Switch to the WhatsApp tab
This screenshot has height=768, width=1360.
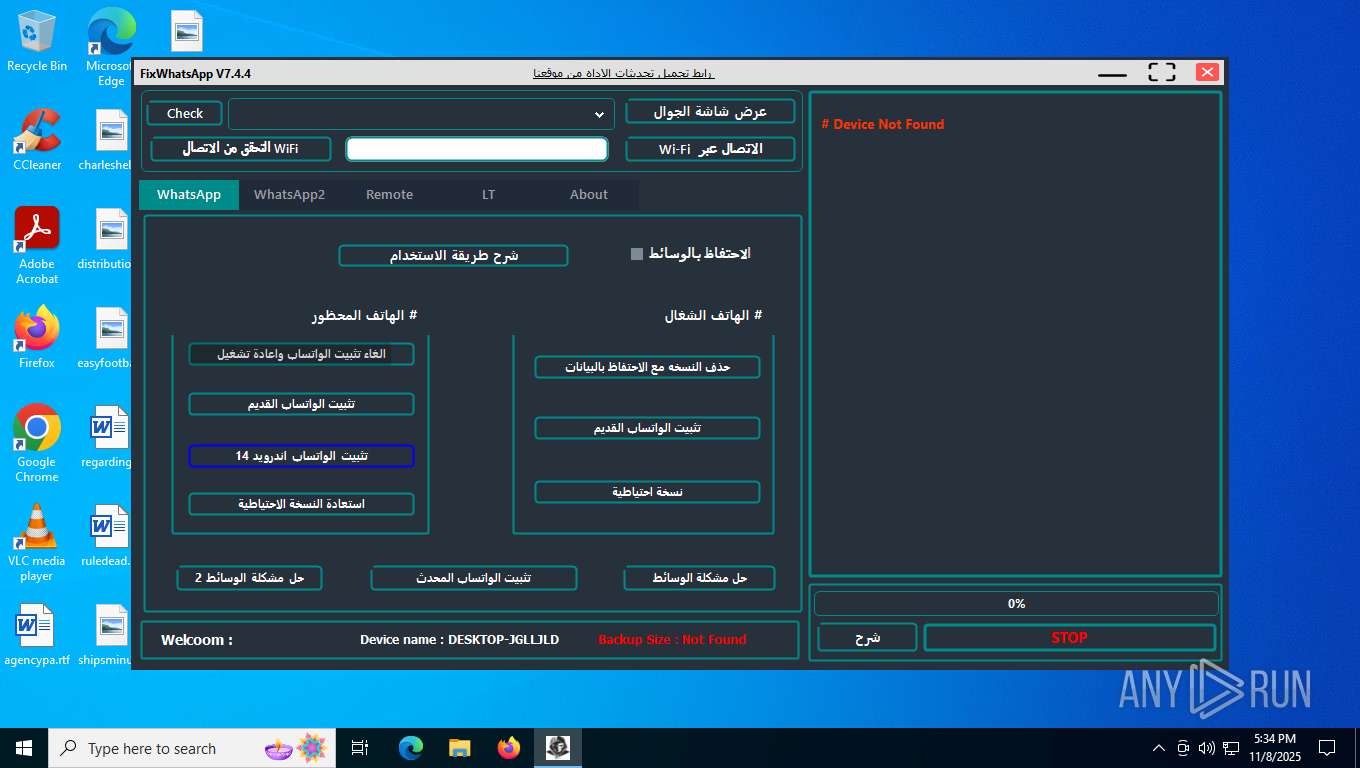click(x=189, y=194)
